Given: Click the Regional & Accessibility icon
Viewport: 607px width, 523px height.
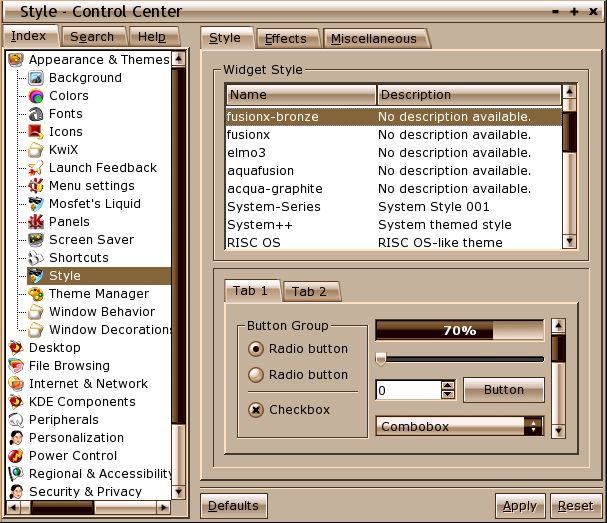Looking at the screenshot, I should [x=16, y=474].
